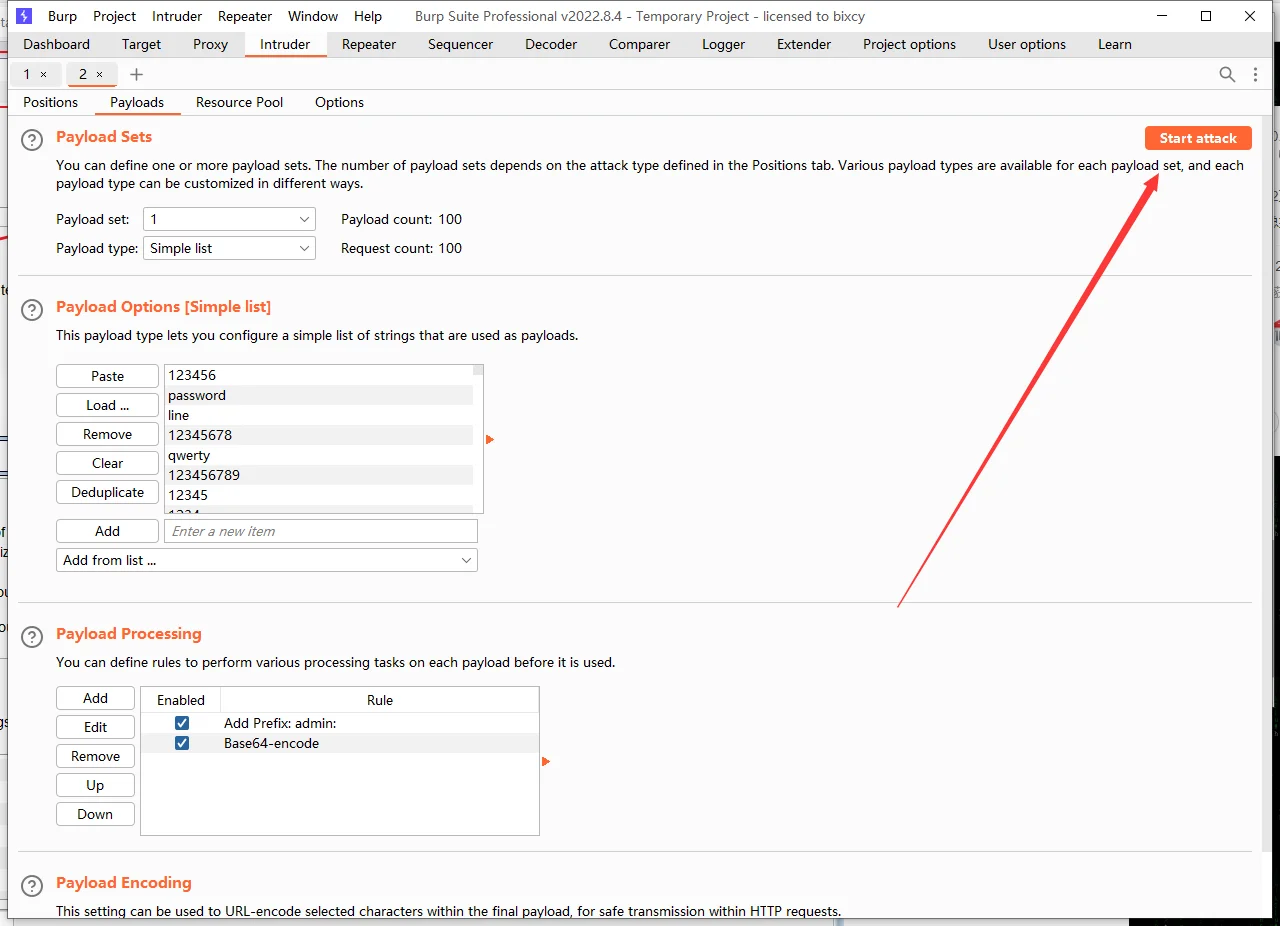The image size is (1280, 926).
Task: Click the Payload Sets help icon
Action: point(33,140)
